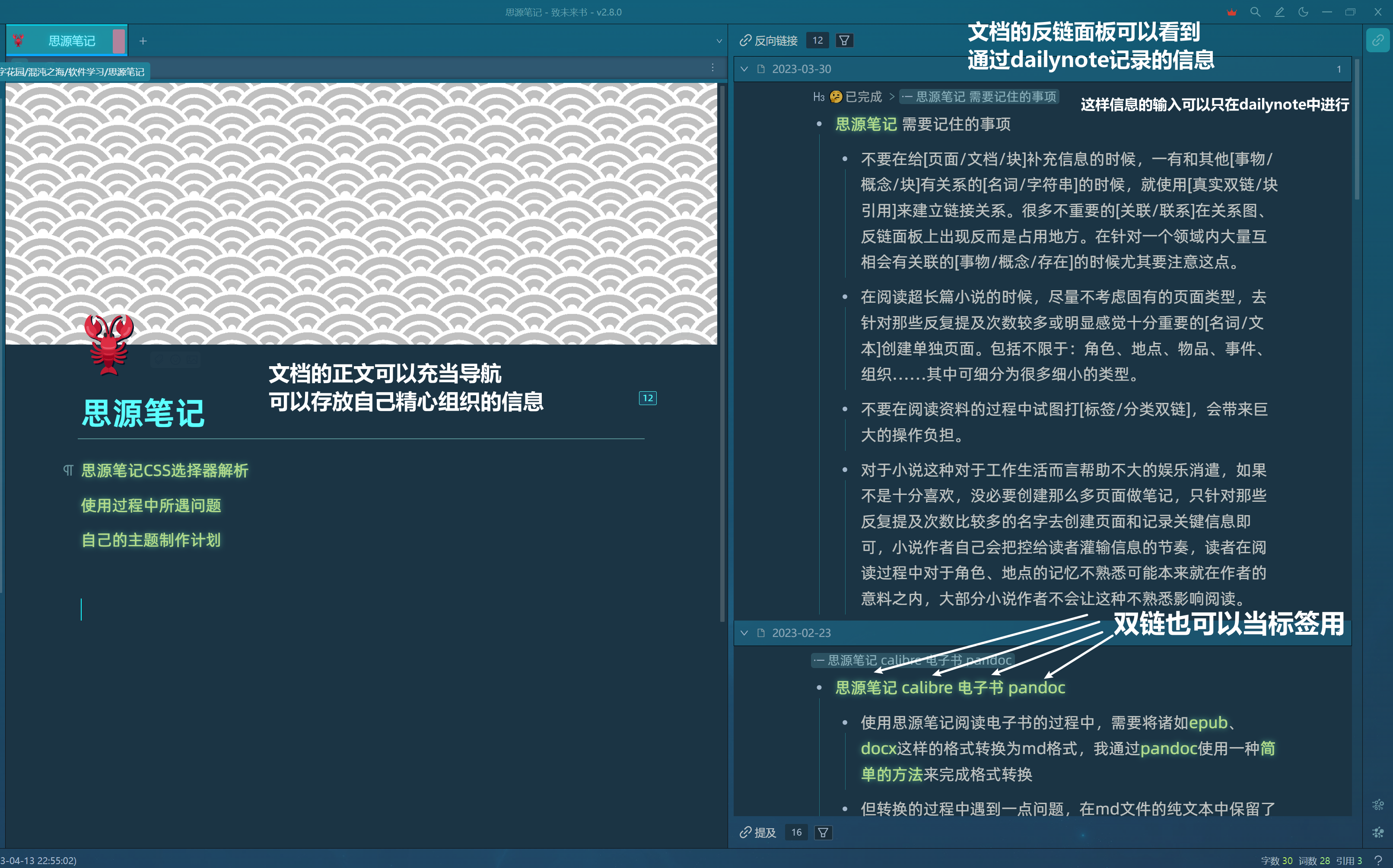Filter mentions using funnel icon
Viewport: 1393px width, 868px height.
(x=823, y=833)
